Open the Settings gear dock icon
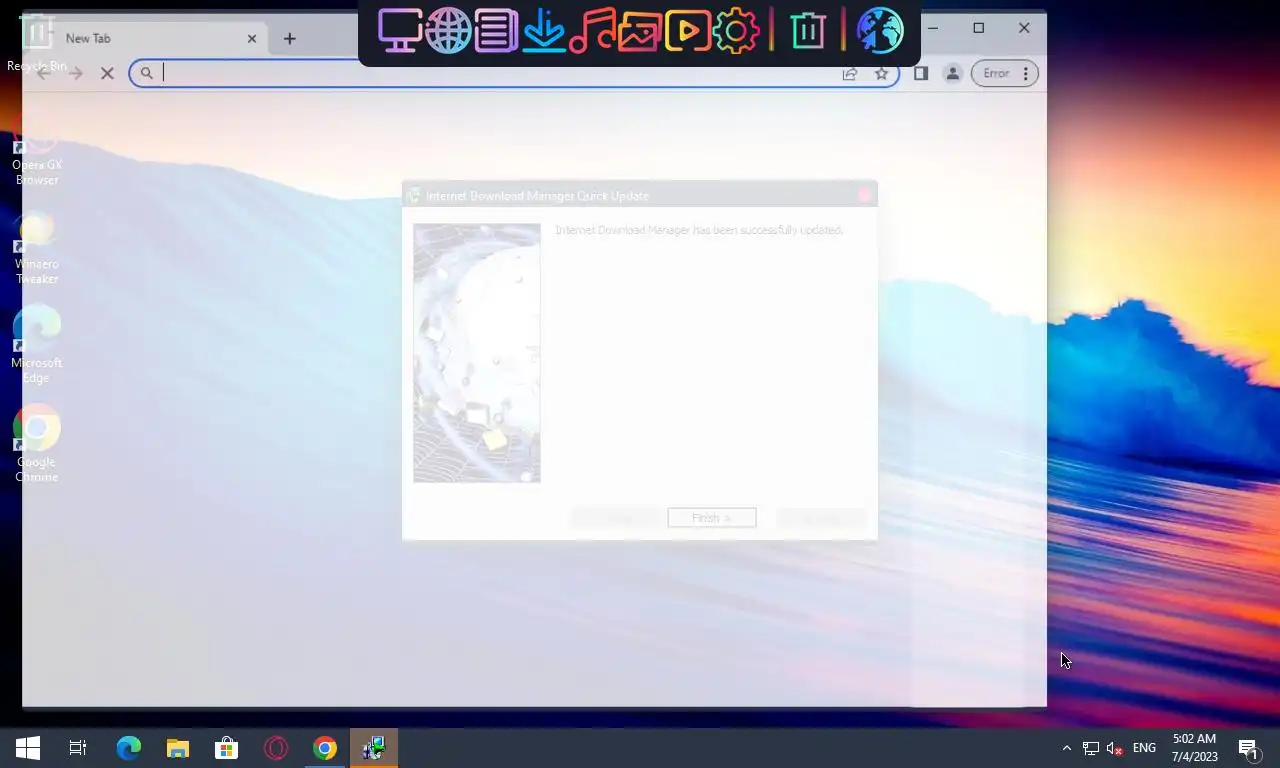The image size is (1280, 768). click(x=735, y=30)
